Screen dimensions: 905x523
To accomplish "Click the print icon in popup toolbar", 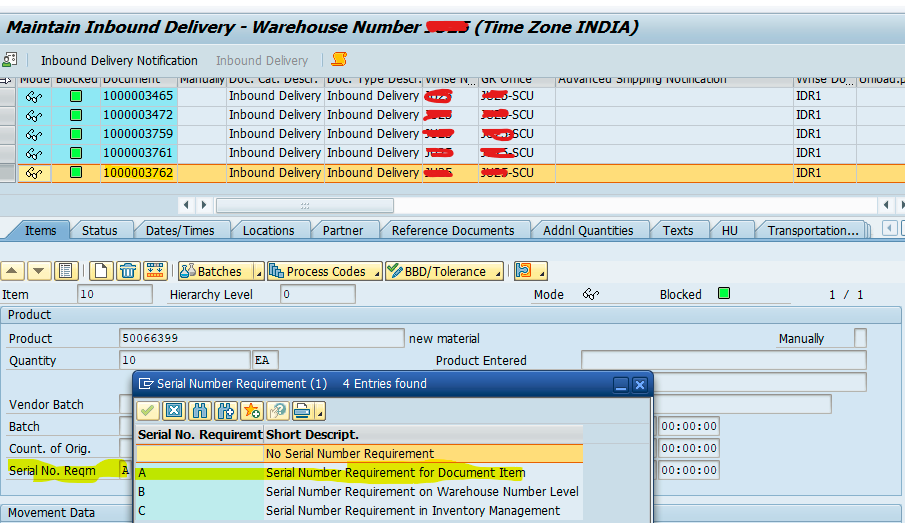I will pos(302,411).
